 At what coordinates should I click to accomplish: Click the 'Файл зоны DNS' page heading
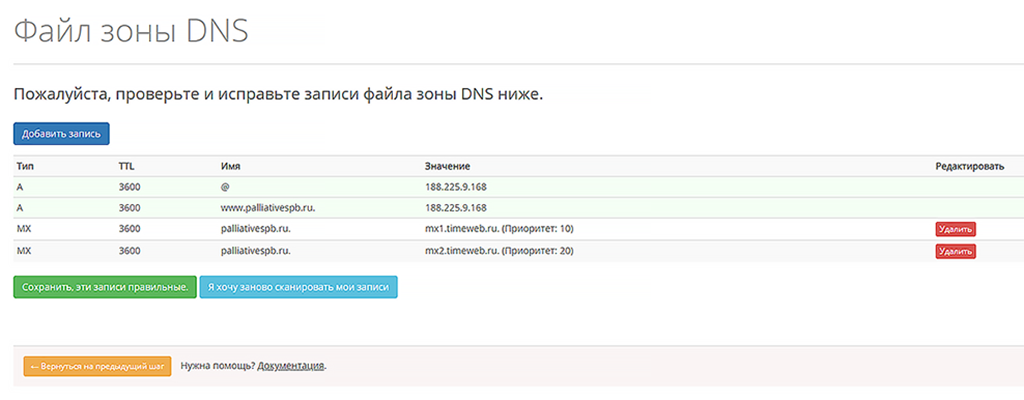click(x=130, y=31)
